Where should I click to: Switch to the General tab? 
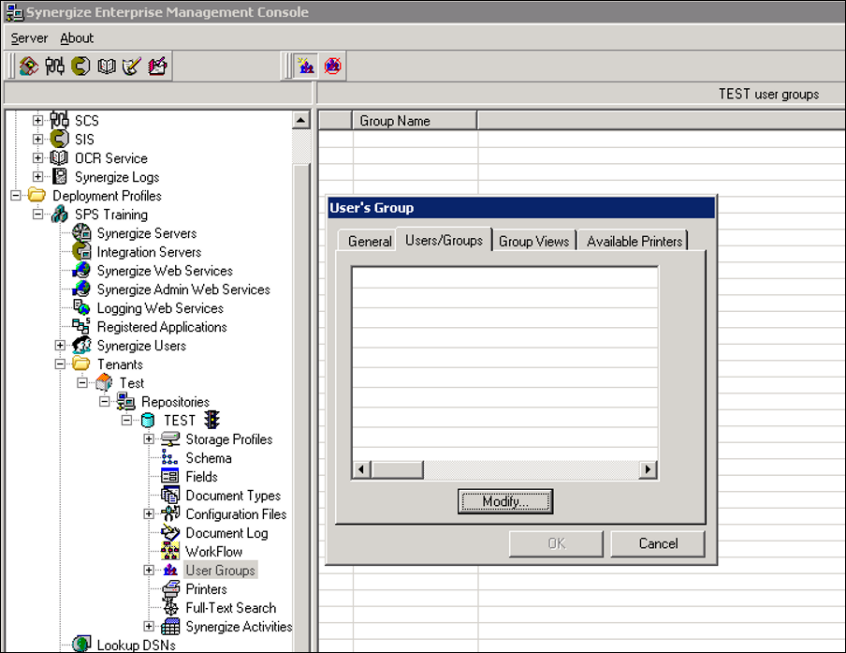click(370, 241)
